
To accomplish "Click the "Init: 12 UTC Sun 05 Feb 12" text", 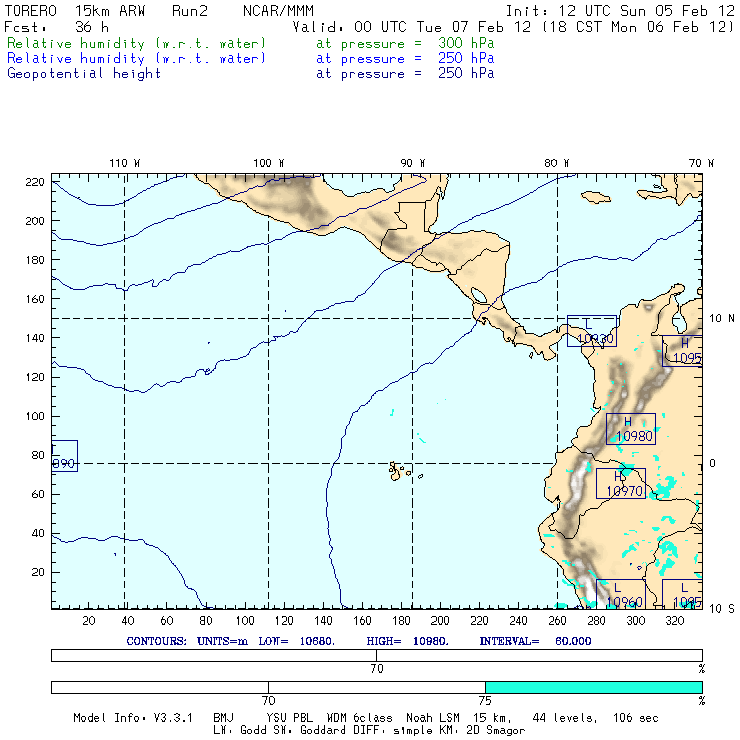I will tap(620, 11).
